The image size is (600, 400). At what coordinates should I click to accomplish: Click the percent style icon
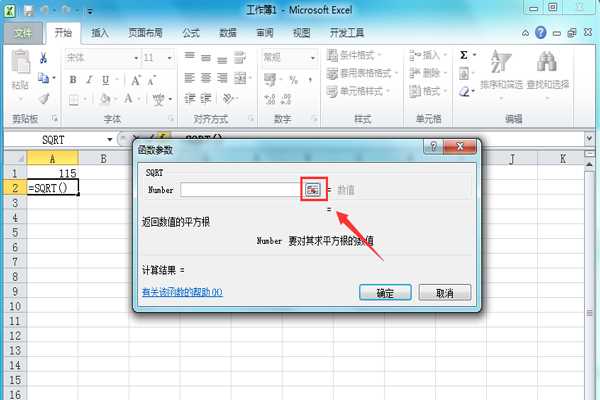click(x=293, y=80)
